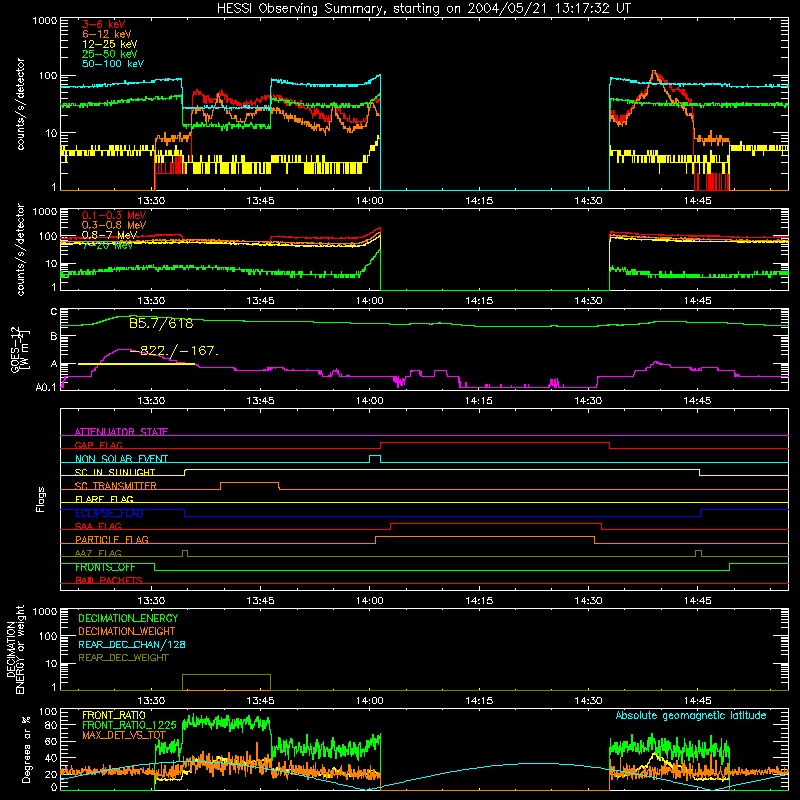Viewport: 800px width, 800px height.
Task: Click the HESSI Observing Summary plot title
Action: pos(424,9)
